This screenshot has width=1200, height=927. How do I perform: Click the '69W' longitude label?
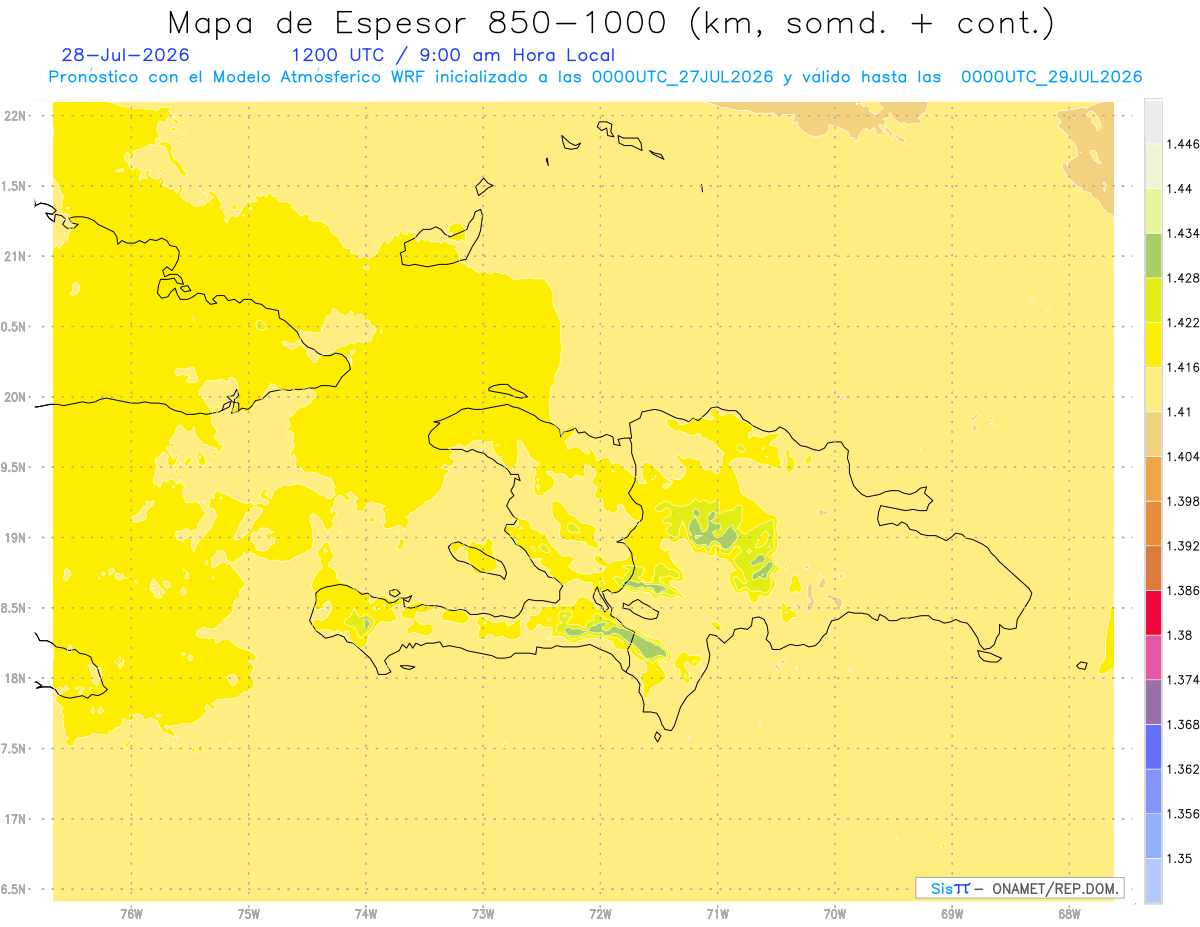click(952, 914)
